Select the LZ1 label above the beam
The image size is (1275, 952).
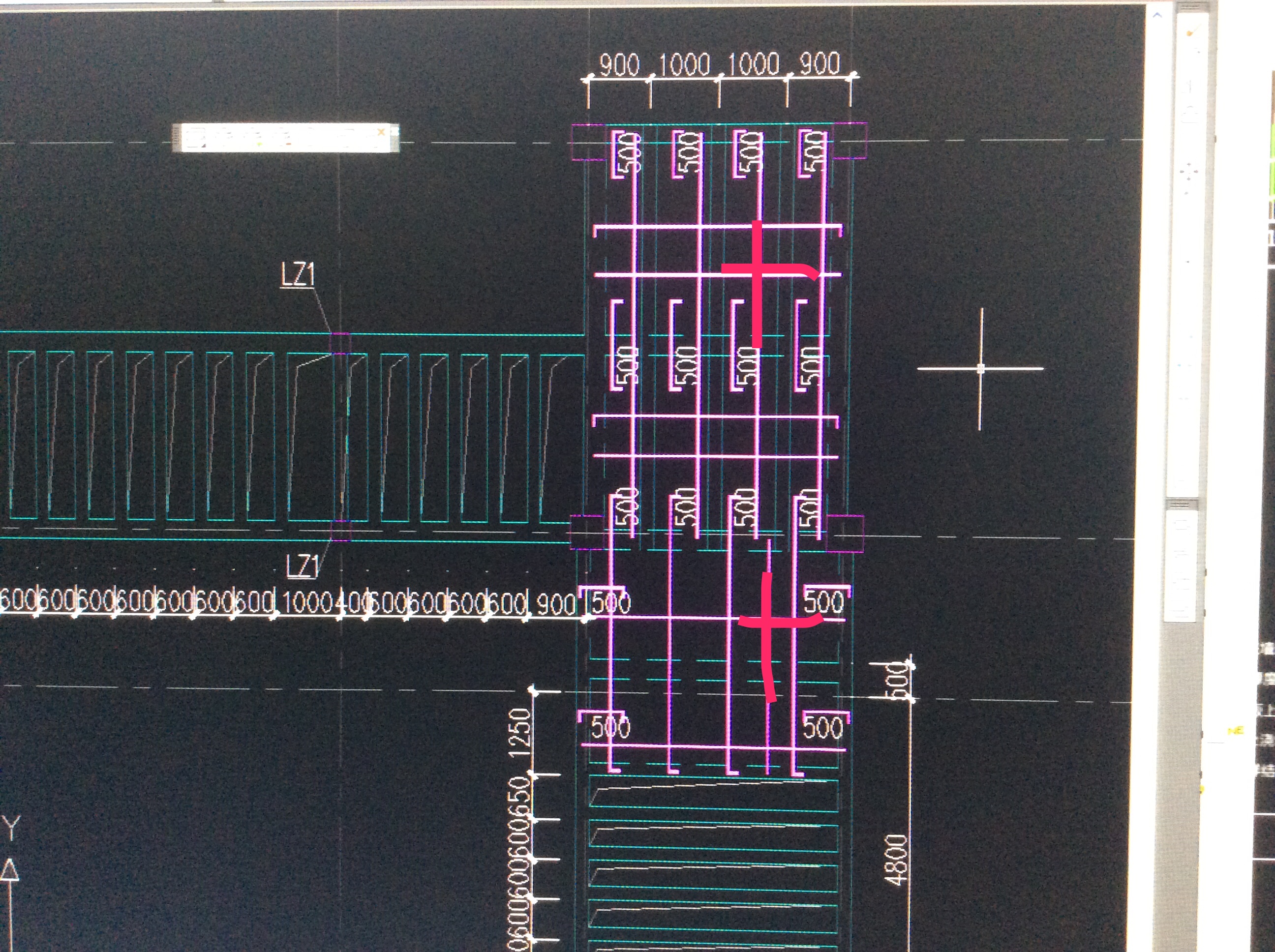point(298,274)
